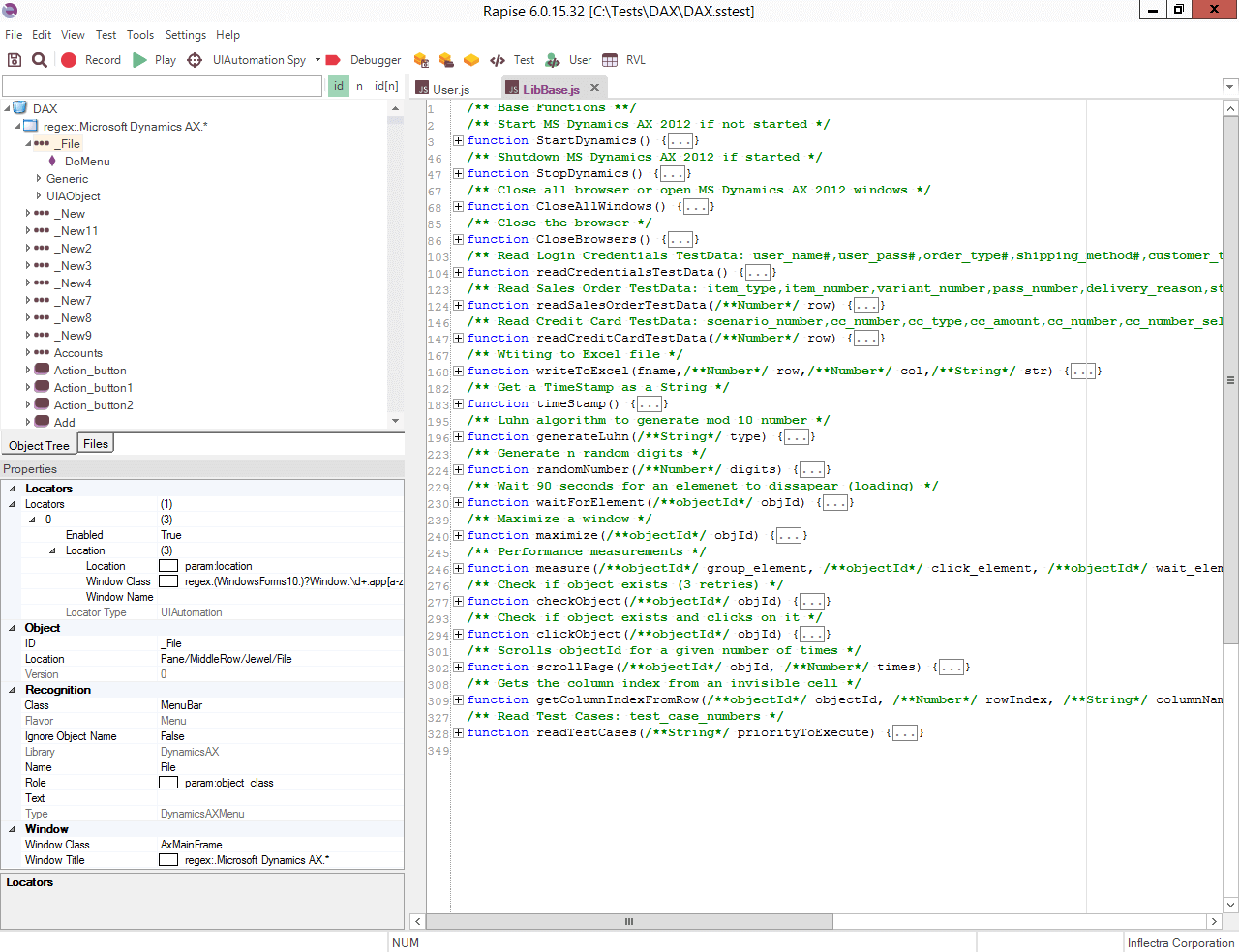The image size is (1239, 952).
Task: Toggle the Window Title regex checkbox
Action: [x=168, y=860]
